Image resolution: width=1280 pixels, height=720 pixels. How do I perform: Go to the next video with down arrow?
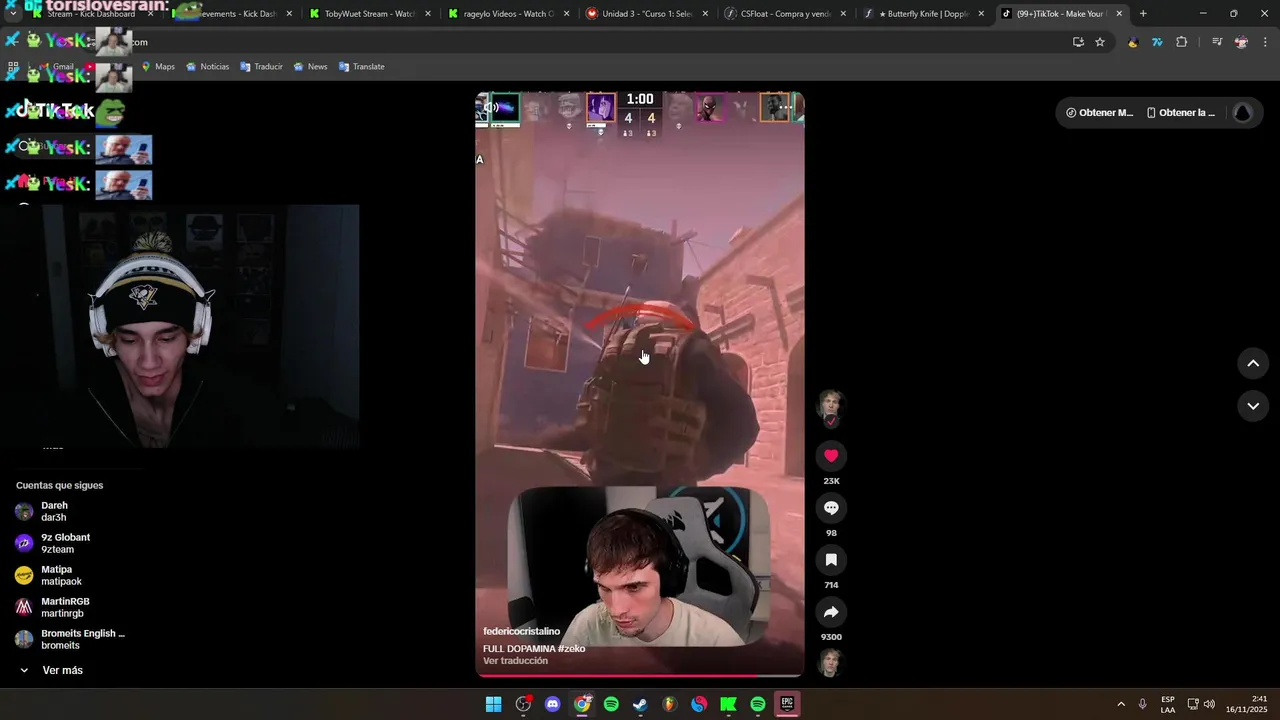(x=1253, y=406)
